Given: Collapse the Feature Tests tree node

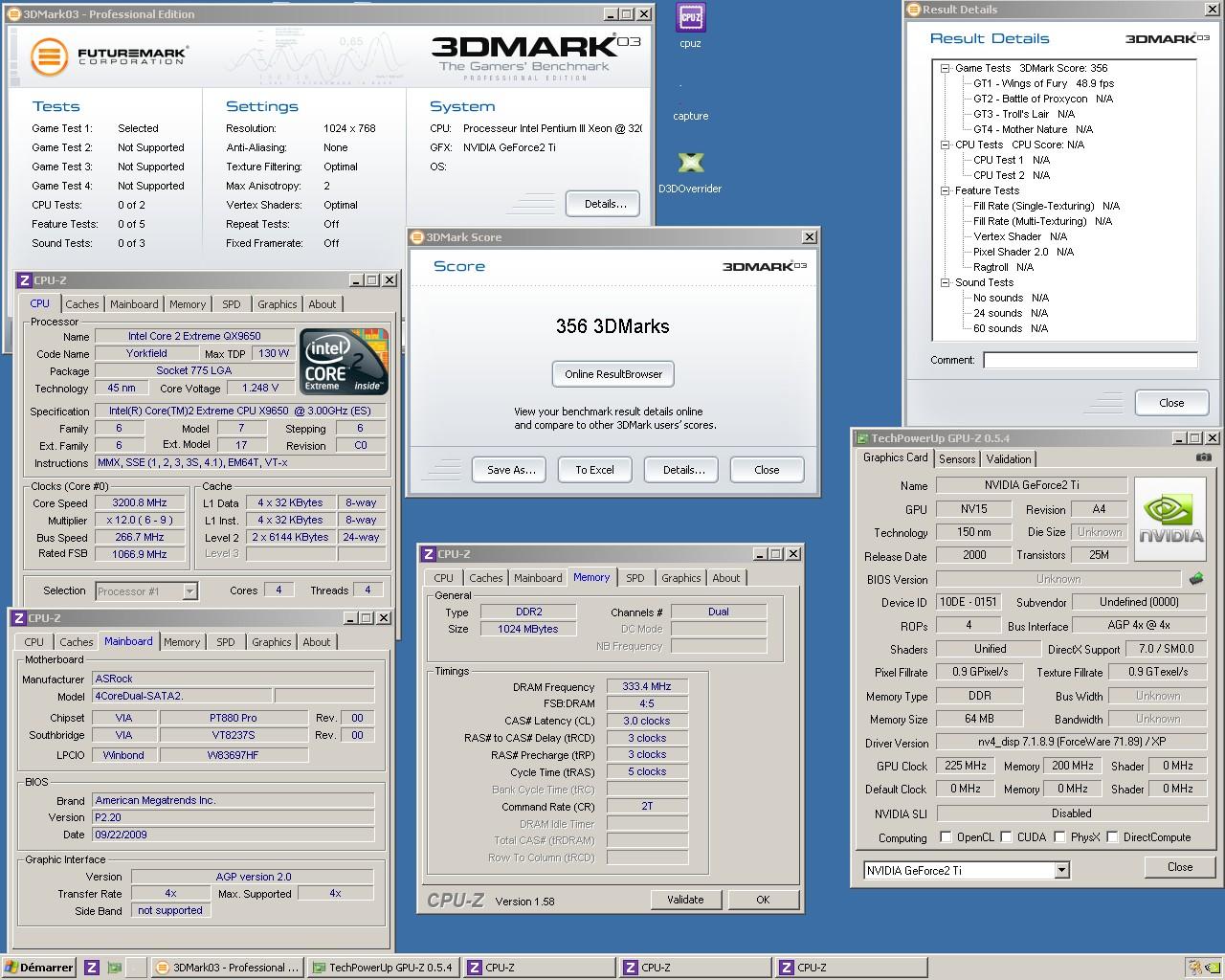Looking at the screenshot, I should pyautogui.click(x=945, y=190).
